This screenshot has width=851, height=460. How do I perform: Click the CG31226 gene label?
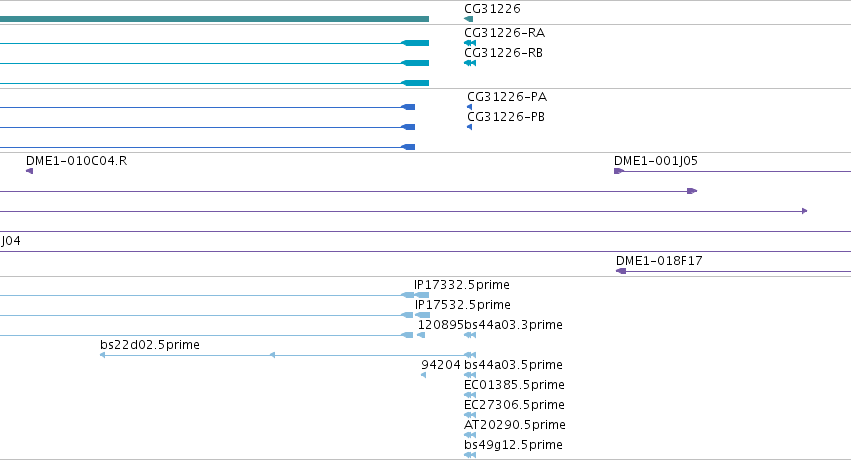coord(492,9)
